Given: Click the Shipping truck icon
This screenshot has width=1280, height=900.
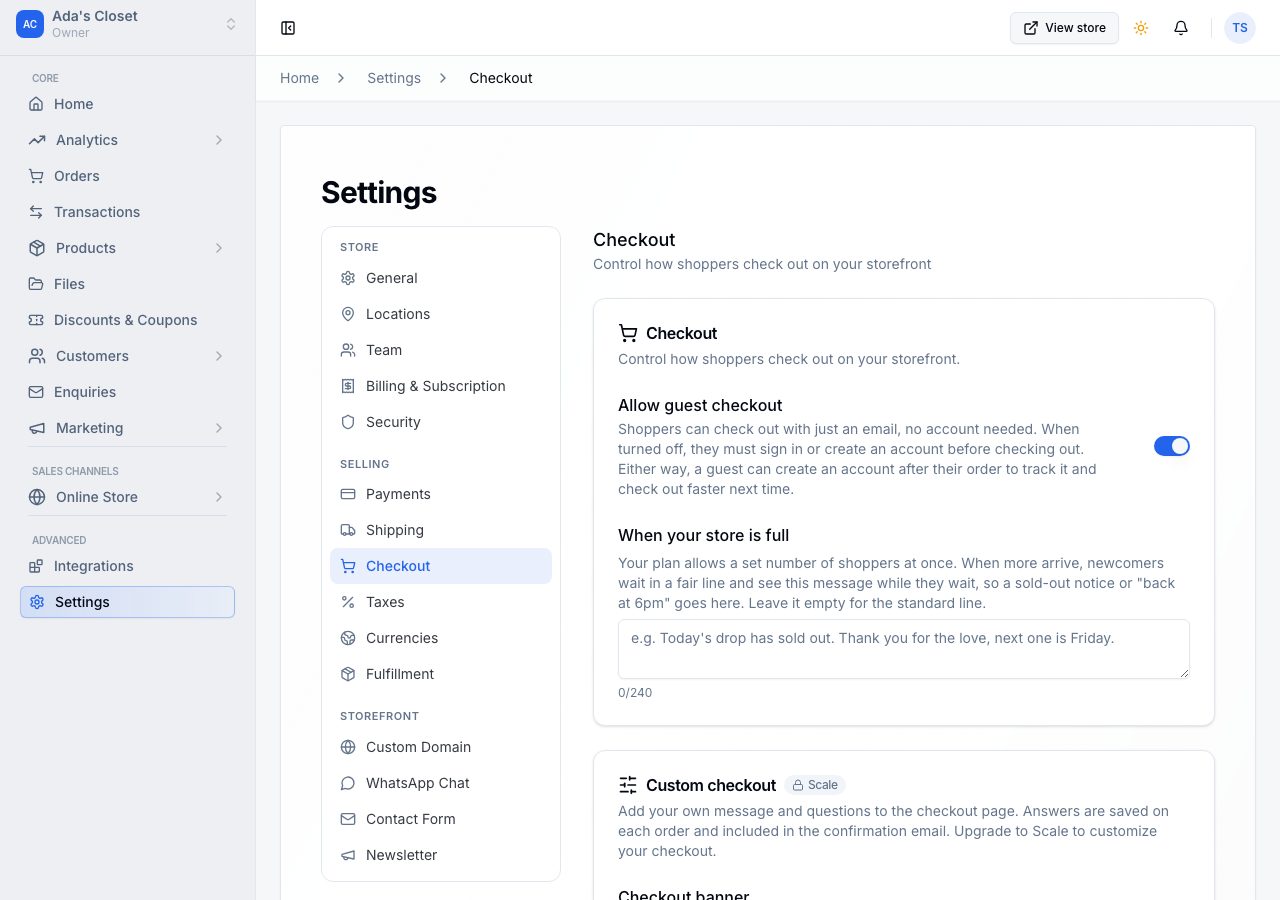Looking at the screenshot, I should tap(348, 530).
